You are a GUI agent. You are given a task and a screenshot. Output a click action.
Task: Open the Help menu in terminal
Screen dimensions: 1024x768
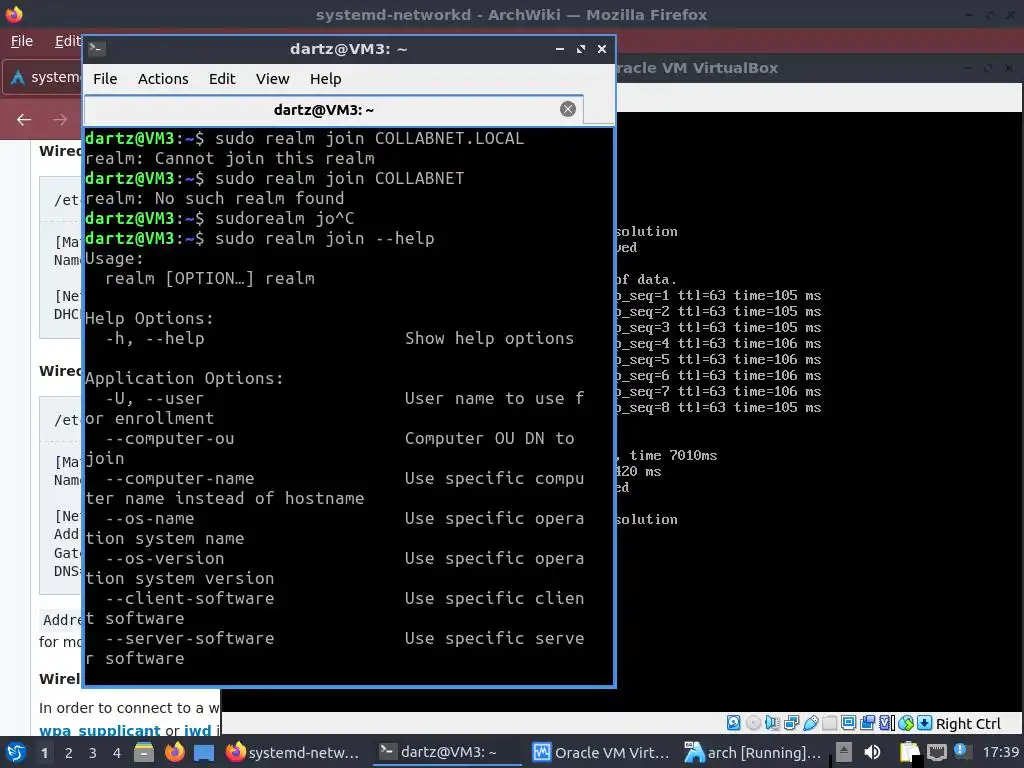click(325, 79)
